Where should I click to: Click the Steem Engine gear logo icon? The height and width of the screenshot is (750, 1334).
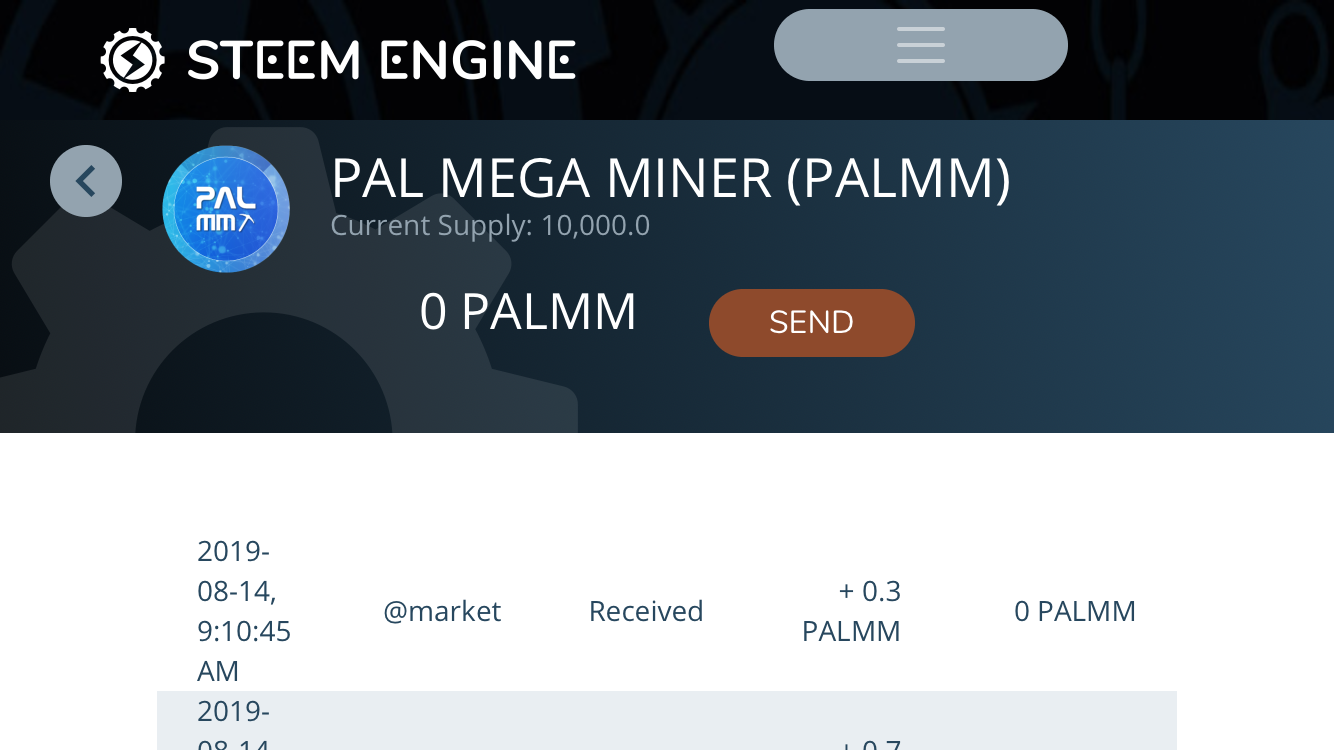click(132, 60)
